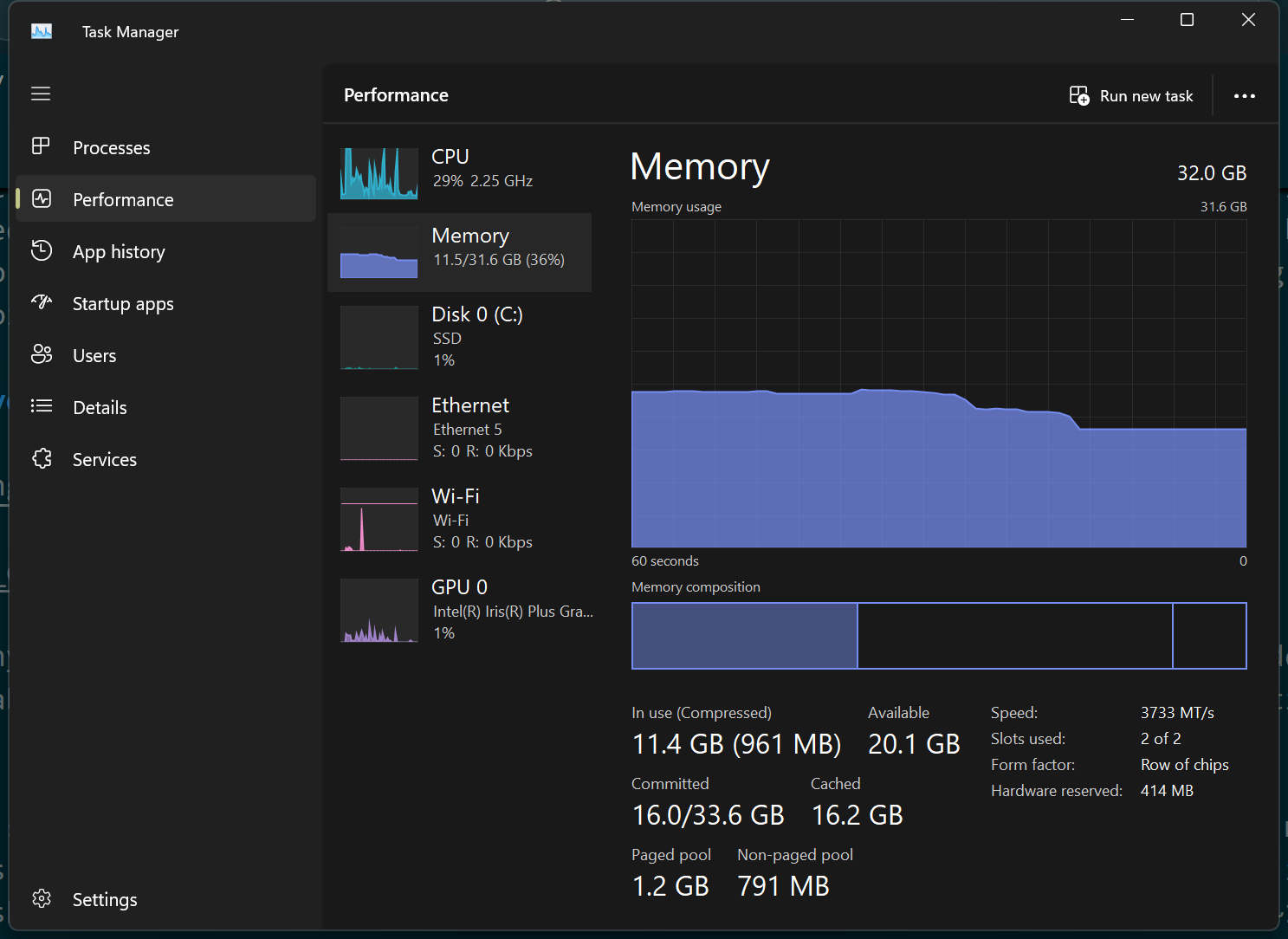Open Ethernet performance via its label
Screen dimensions: 1288x939
470,405
